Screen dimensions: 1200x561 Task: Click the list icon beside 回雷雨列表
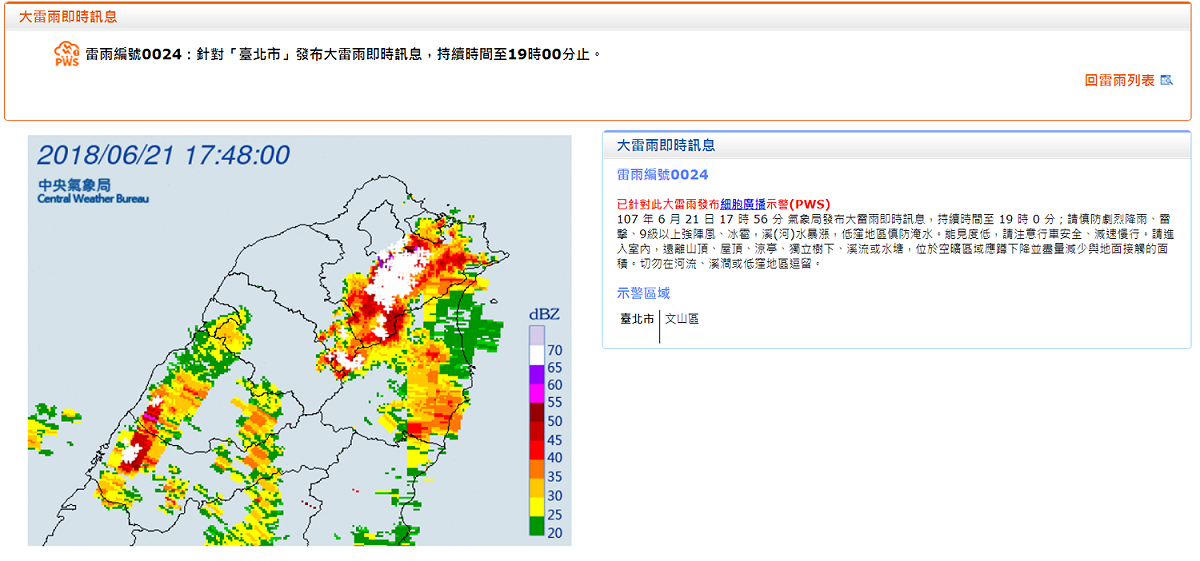pyautogui.click(x=1166, y=81)
